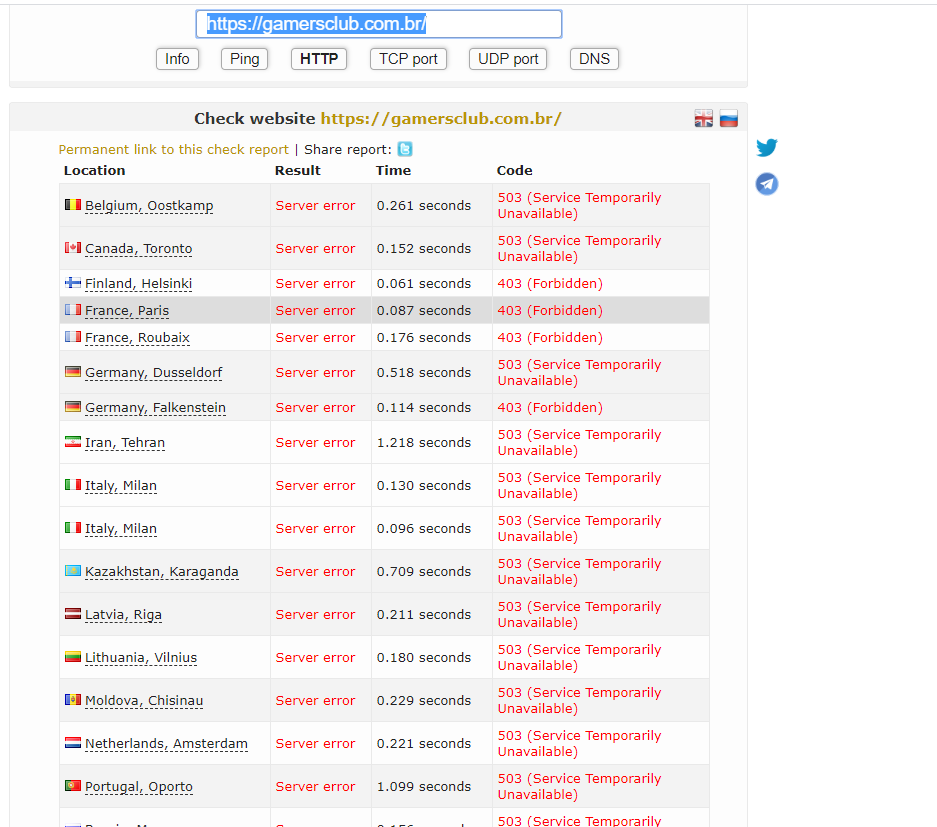Click Canada, Toronto location link
The image size is (937, 827).
pyautogui.click(x=139, y=249)
